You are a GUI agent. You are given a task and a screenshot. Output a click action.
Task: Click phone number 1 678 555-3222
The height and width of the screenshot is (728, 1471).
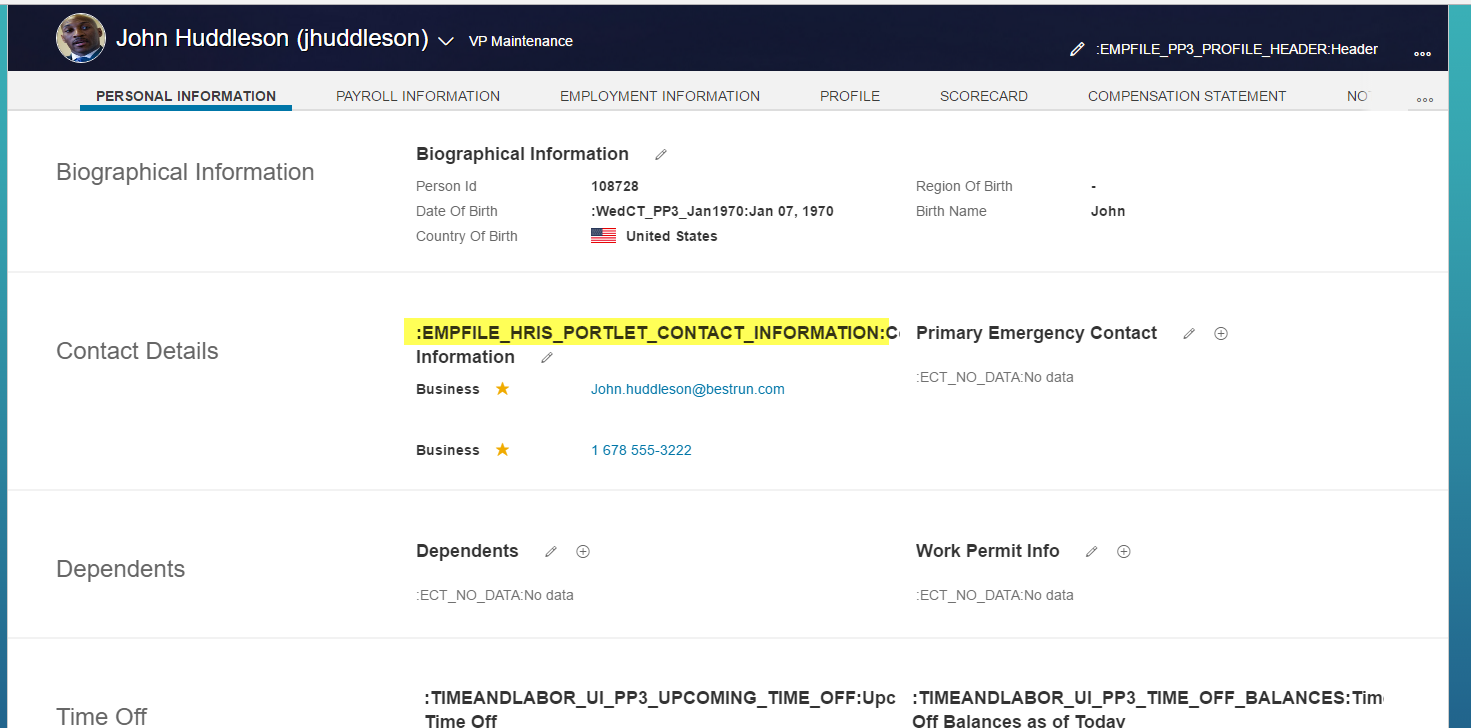pos(641,450)
